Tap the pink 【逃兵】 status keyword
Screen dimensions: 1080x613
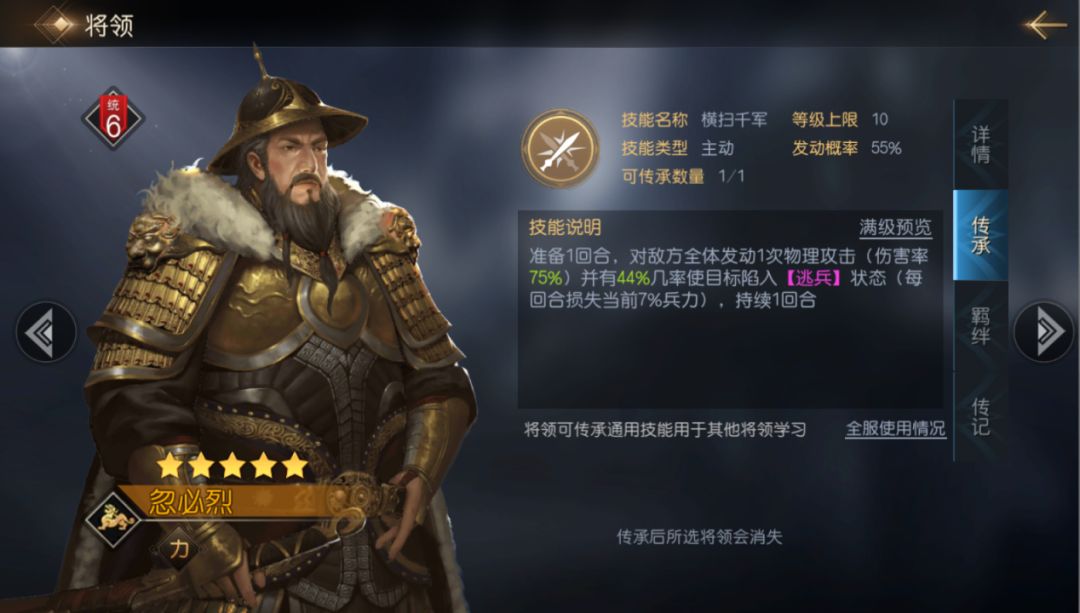point(813,278)
